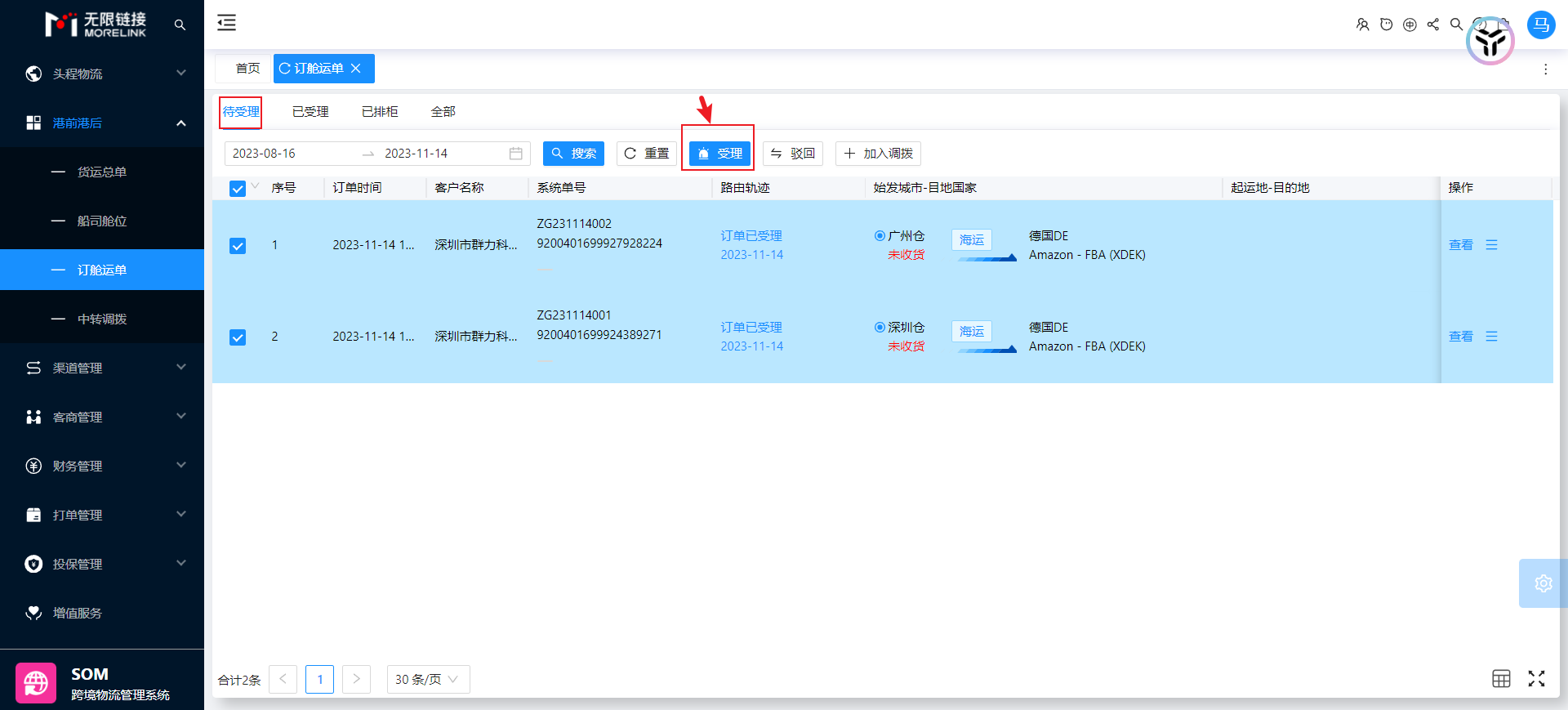Click the 受理 accept button
The height and width of the screenshot is (710, 1568).
pyautogui.click(x=719, y=154)
